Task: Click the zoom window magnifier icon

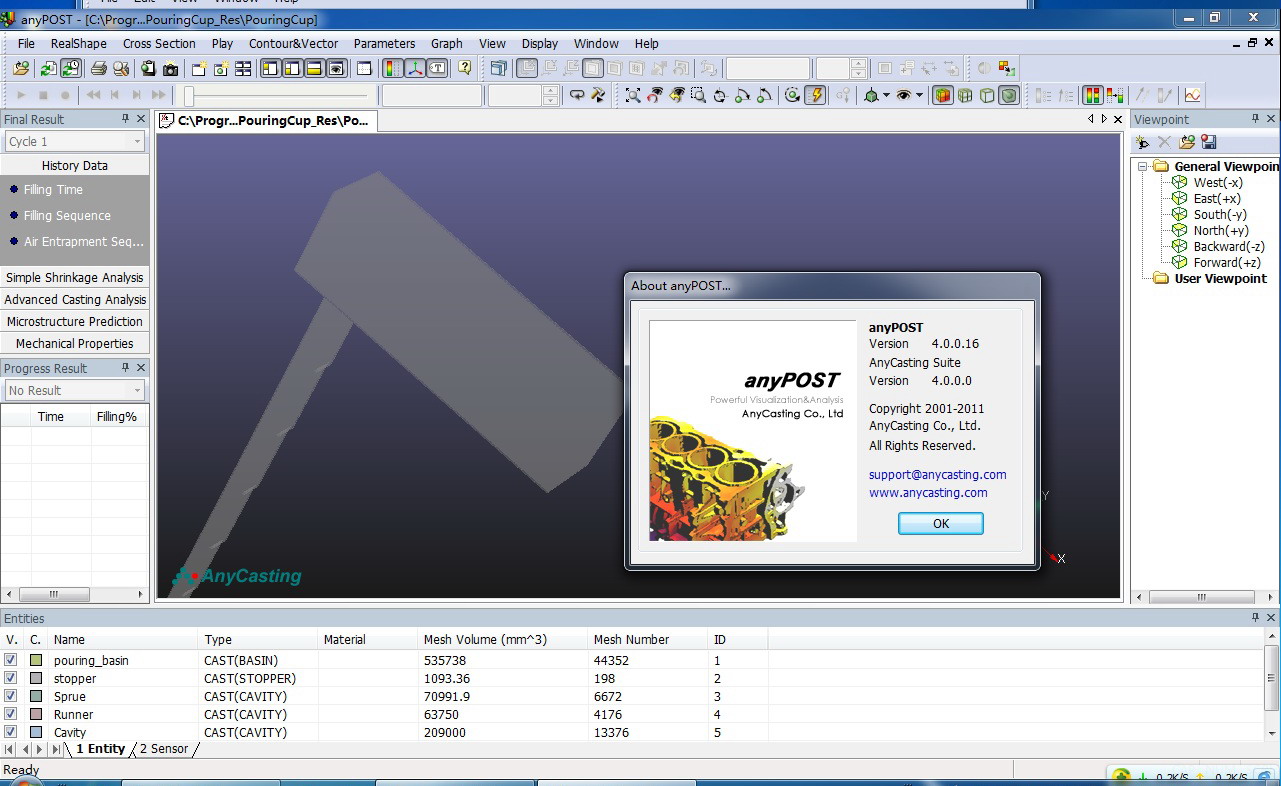Action: coord(698,95)
